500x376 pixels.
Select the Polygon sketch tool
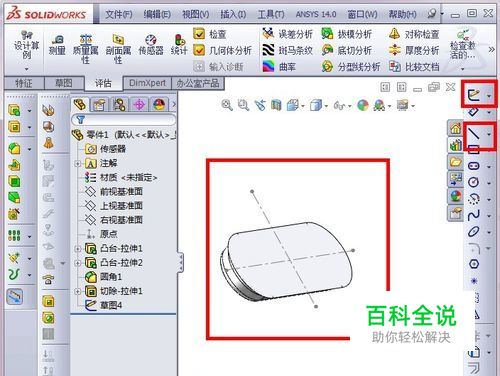(474, 264)
